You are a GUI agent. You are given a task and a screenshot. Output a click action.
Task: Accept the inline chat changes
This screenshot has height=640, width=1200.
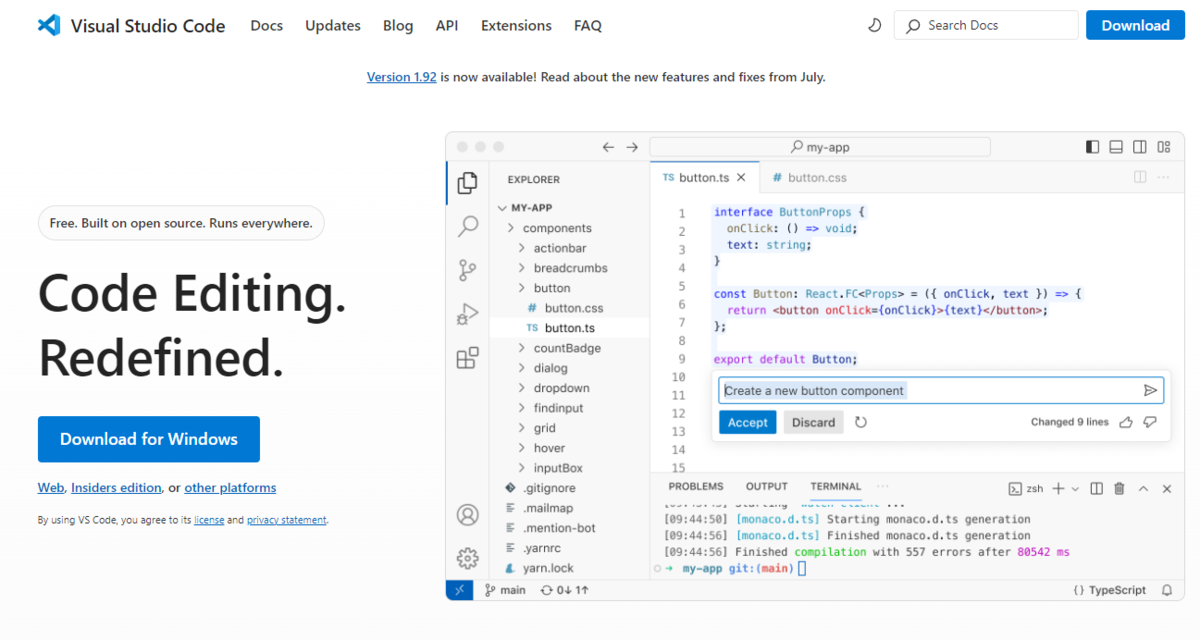point(747,422)
